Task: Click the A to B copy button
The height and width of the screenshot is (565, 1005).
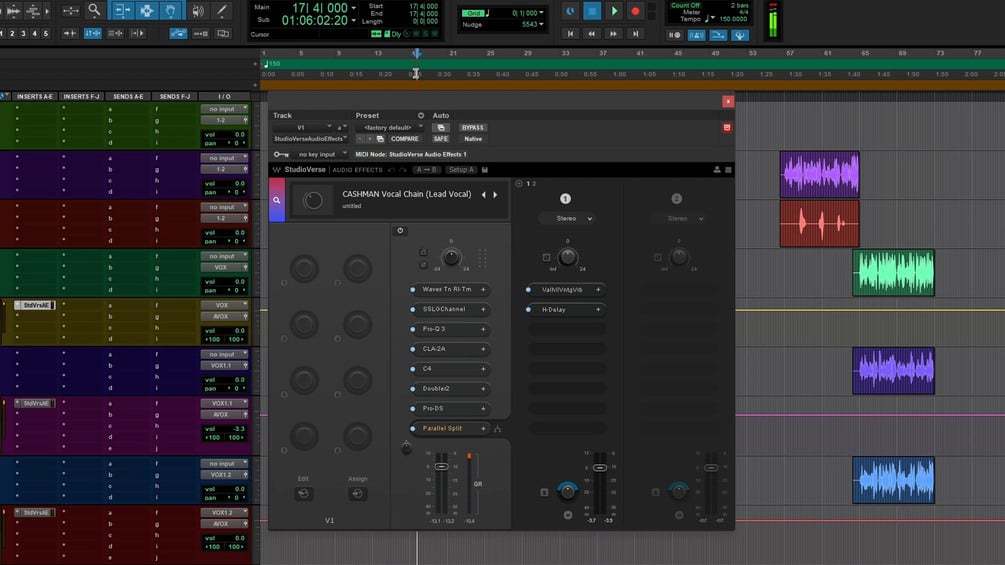Action: coord(427,170)
